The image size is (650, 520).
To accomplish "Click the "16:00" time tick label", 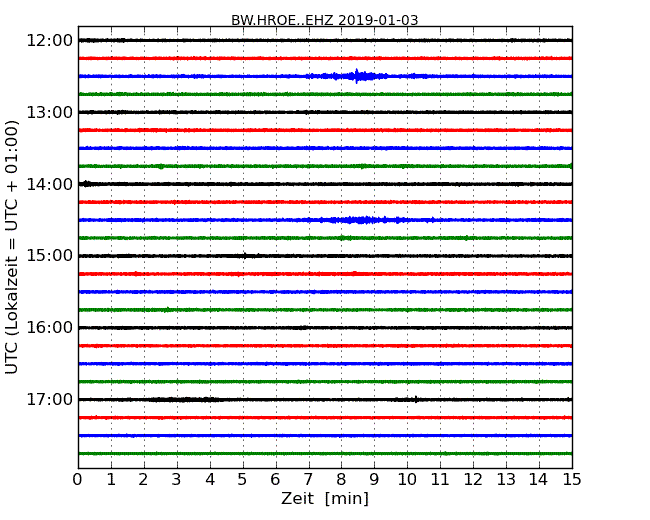I will [x=49, y=328].
